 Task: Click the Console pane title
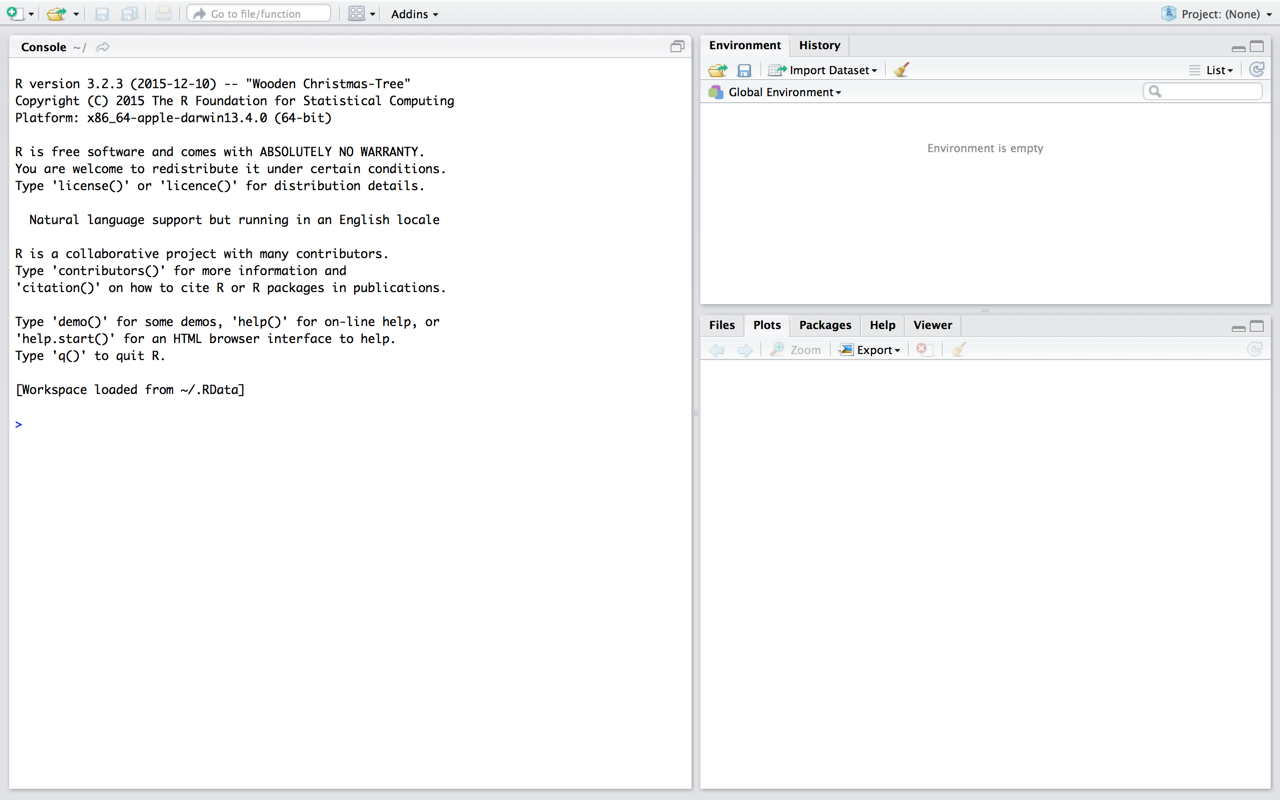(43, 47)
